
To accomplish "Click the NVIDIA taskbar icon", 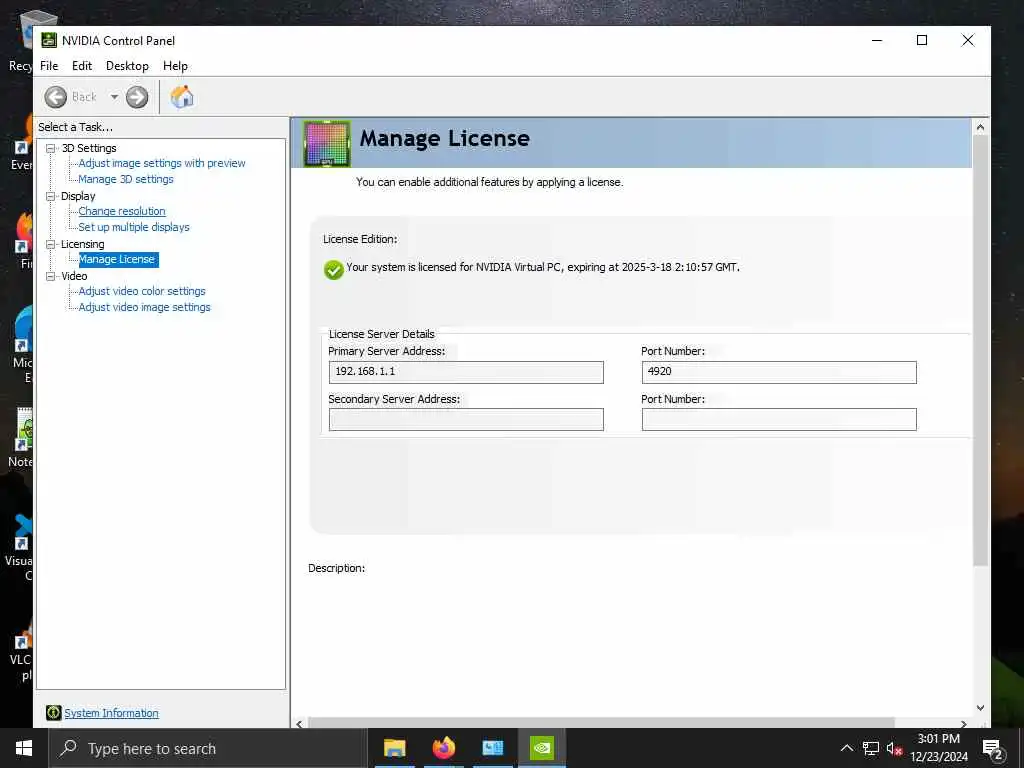I will [x=542, y=748].
